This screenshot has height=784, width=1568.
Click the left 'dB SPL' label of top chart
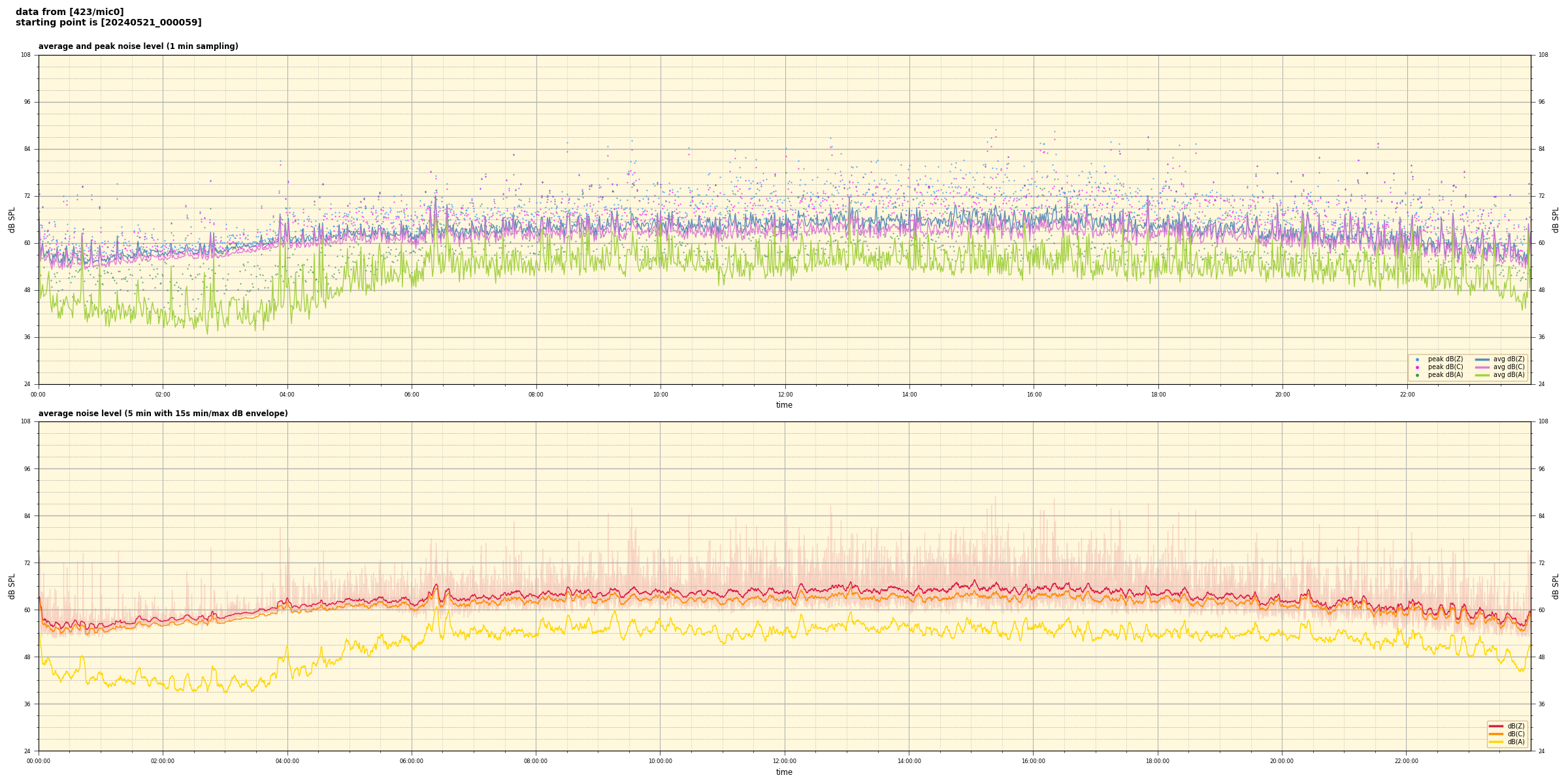pyautogui.click(x=12, y=220)
